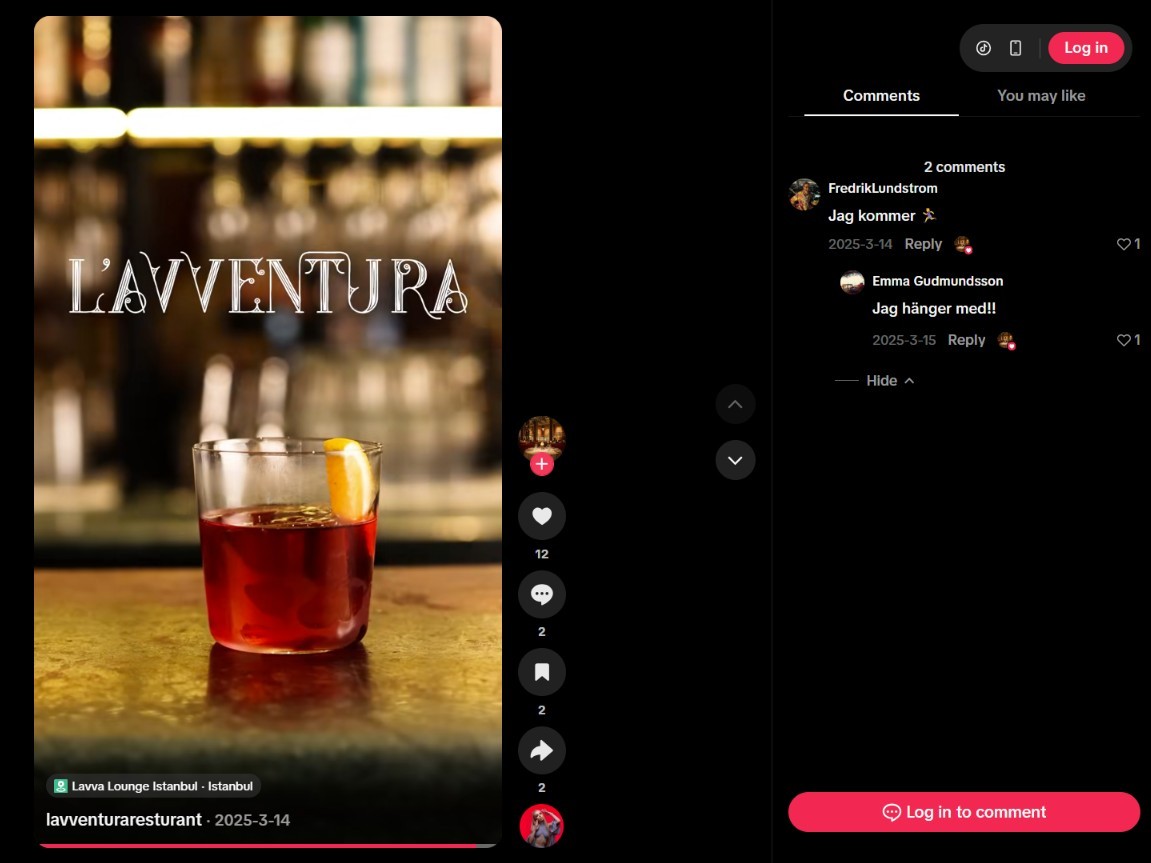The height and width of the screenshot is (863, 1151).
Task: Click the 2025-3-15 reply date
Action: (904, 340)
